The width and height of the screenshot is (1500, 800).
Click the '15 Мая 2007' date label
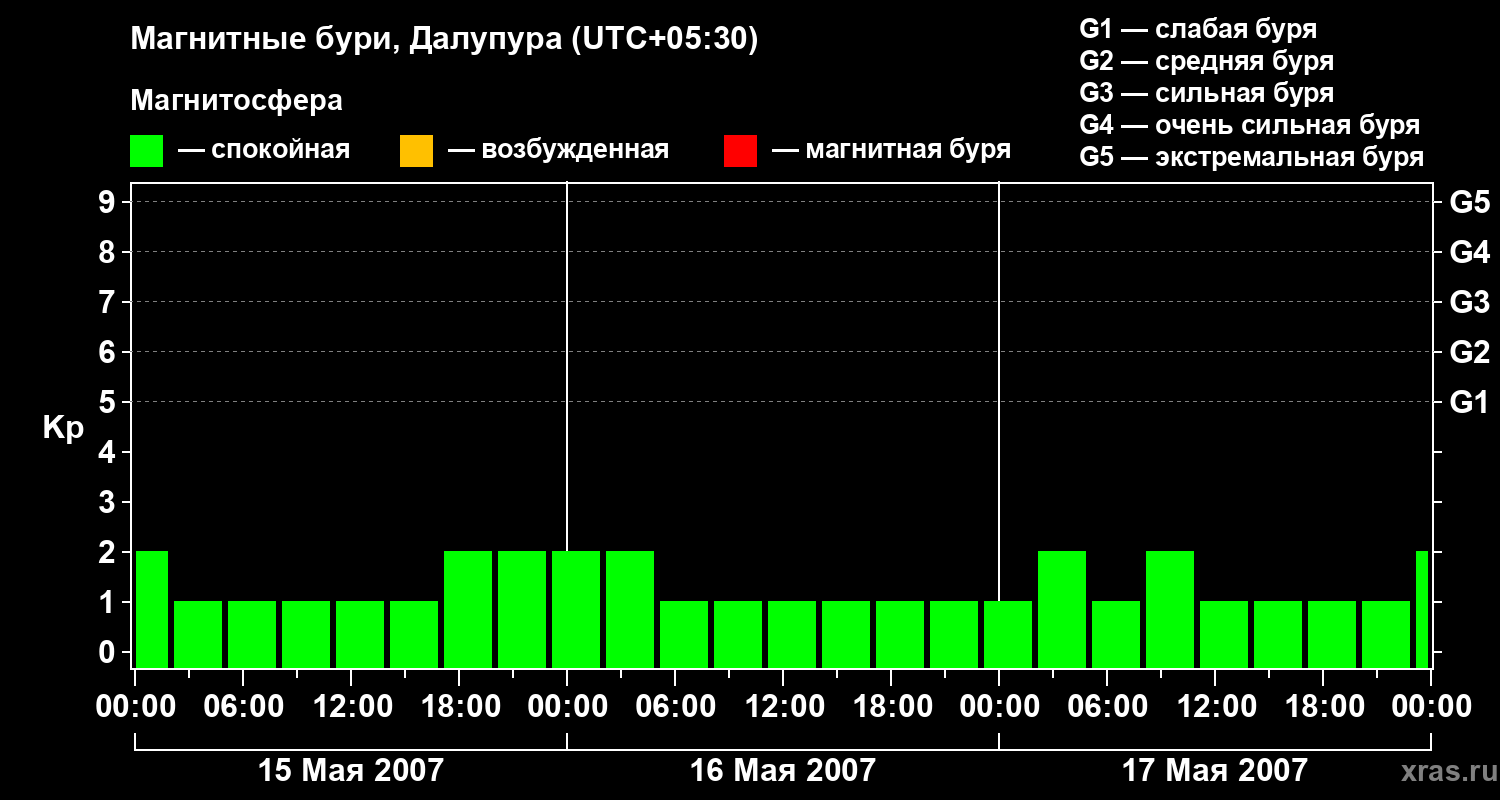click(x=350, y=770)
